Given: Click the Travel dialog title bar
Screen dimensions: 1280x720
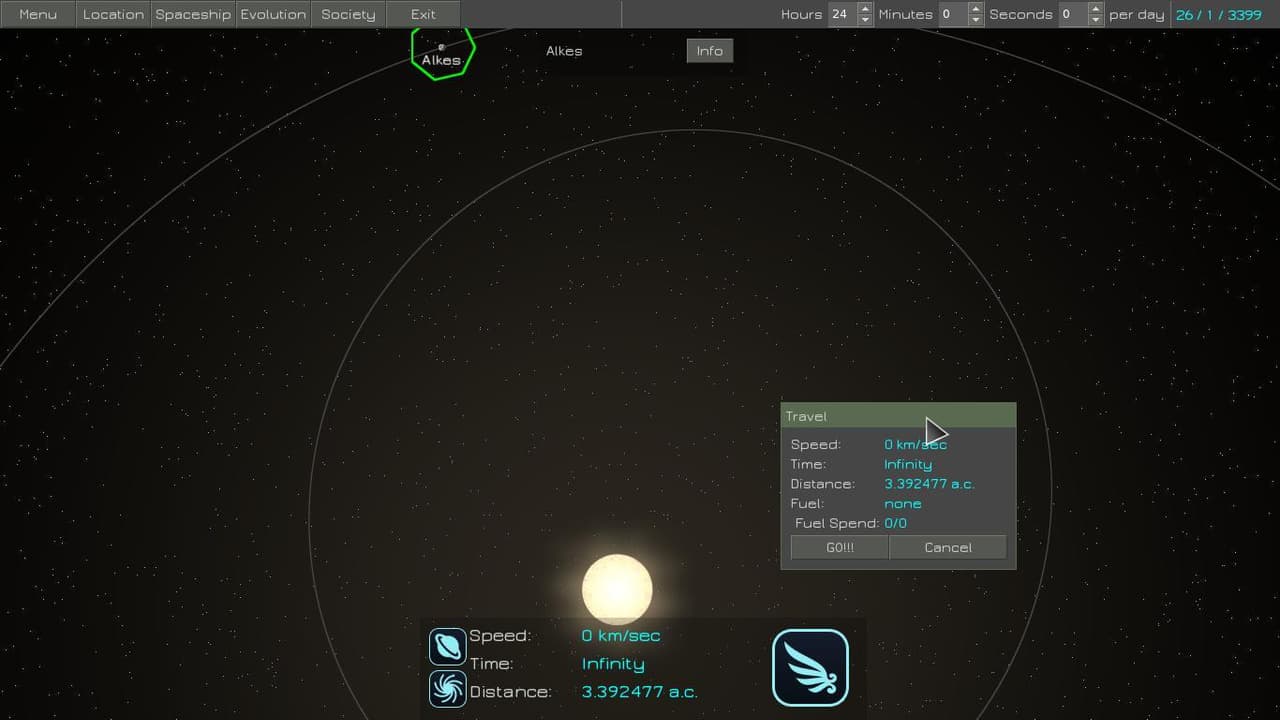Looking at the screenshot, I should click(x=898, y=416).
